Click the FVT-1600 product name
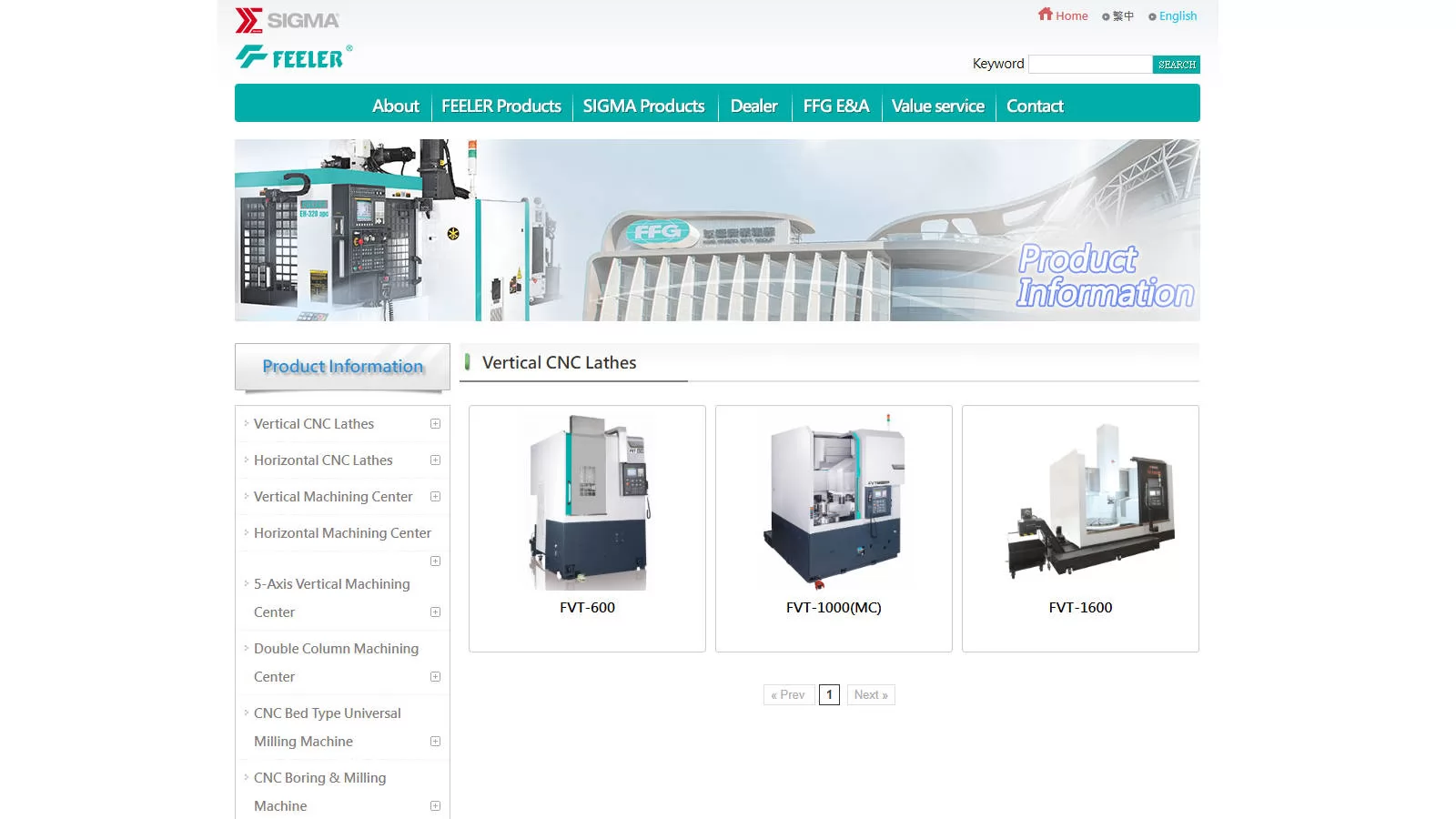Viewport: 1456px width, 819px height. 1080,608
